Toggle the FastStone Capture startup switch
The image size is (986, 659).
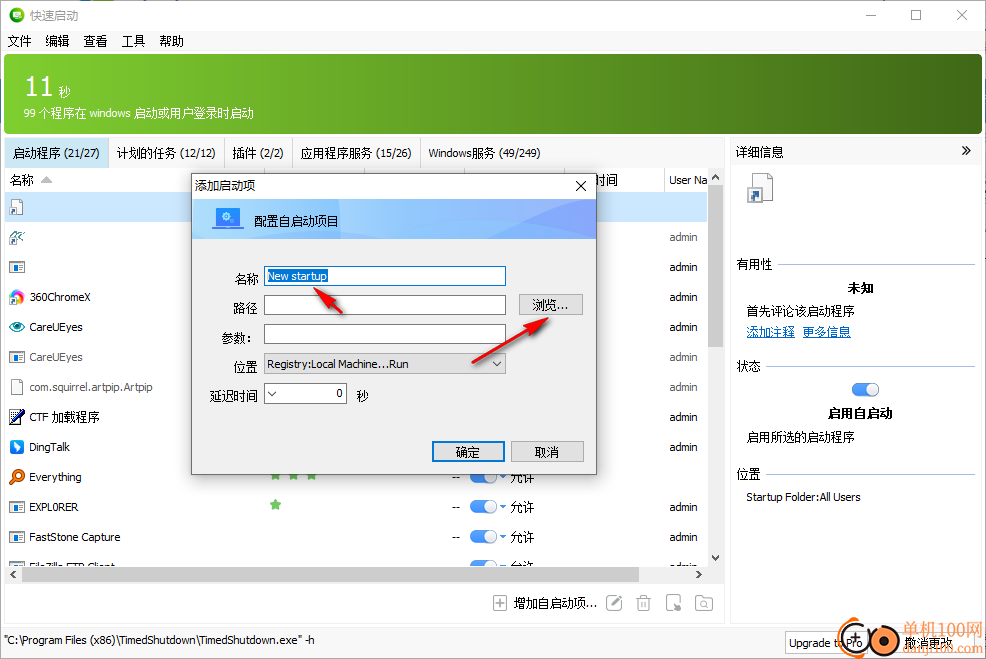pyautogui.click(x=483, y=536)
